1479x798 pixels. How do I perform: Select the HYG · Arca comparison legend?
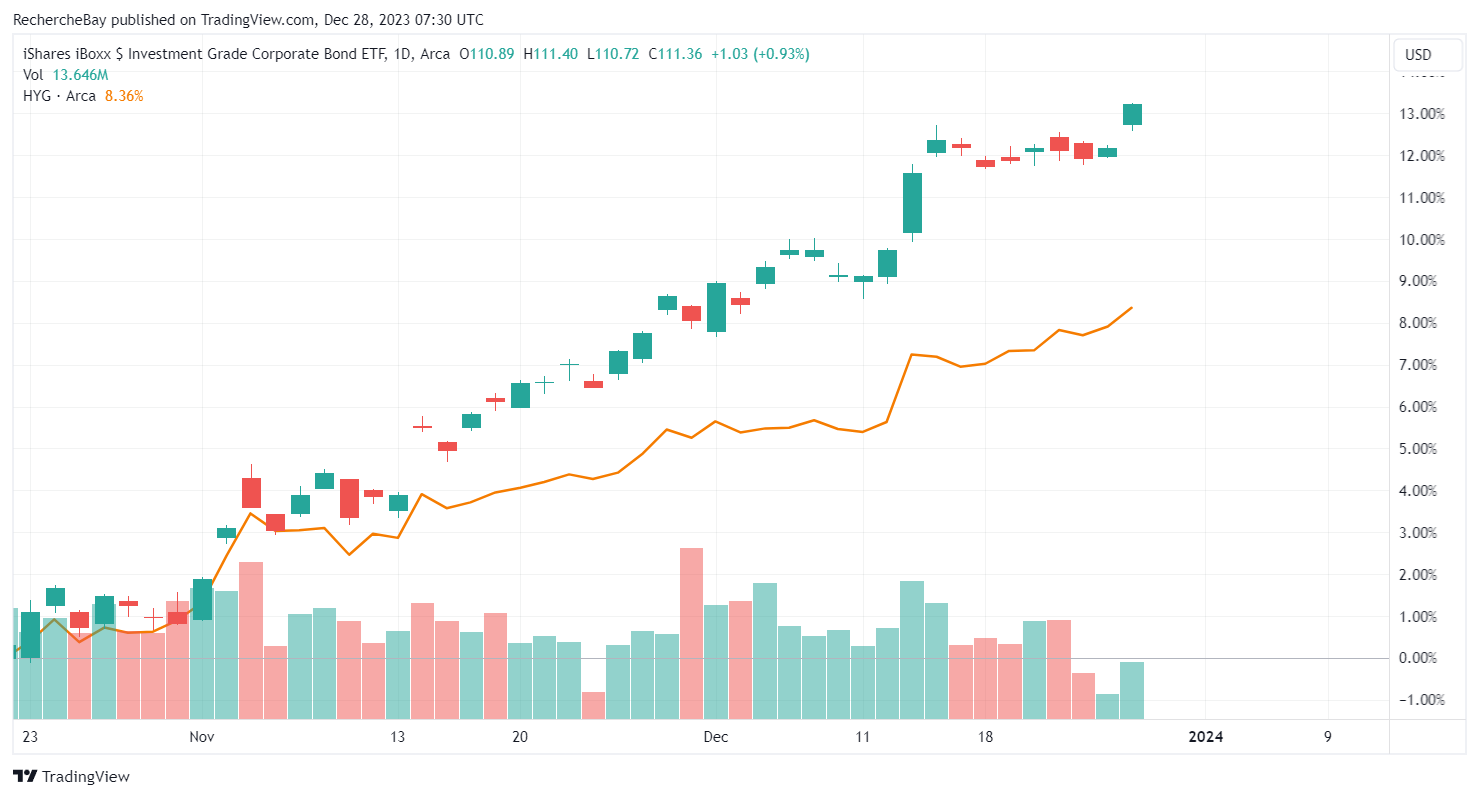(x=59, y=96)
